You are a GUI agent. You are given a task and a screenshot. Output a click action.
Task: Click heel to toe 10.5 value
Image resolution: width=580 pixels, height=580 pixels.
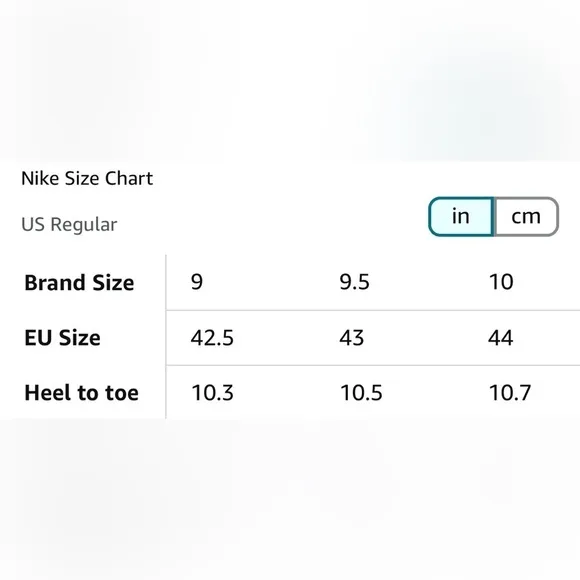(361, 392)
